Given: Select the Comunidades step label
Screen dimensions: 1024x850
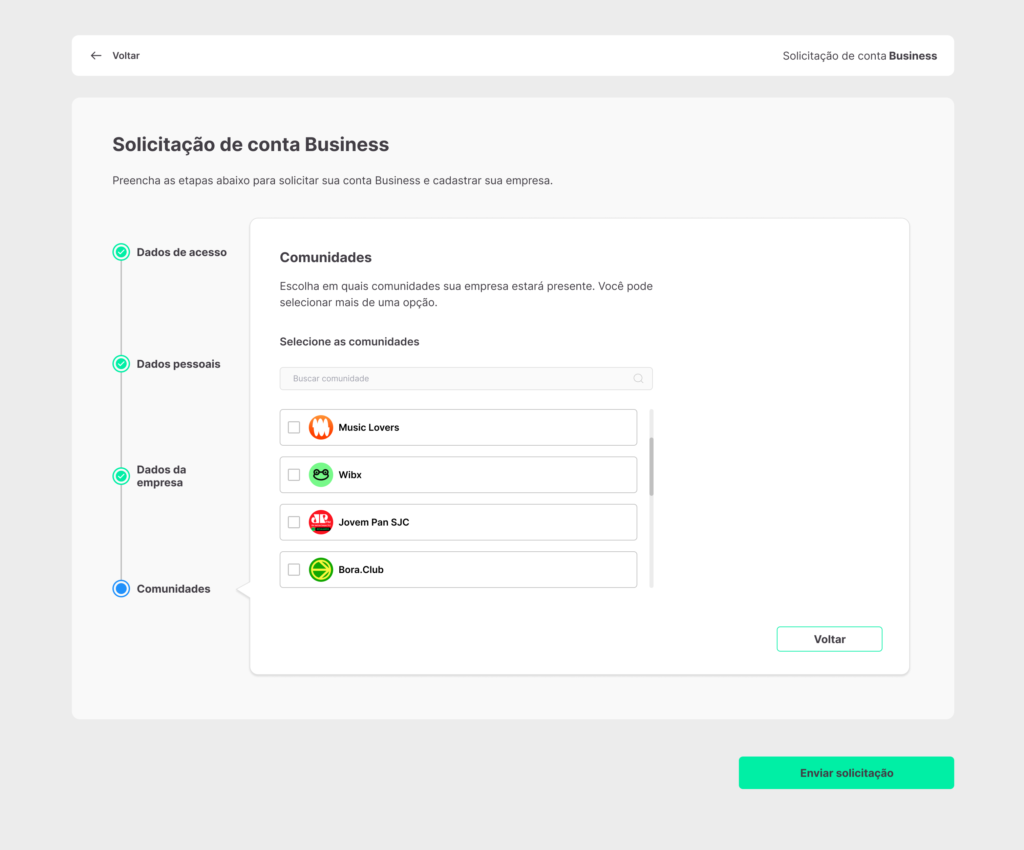Looking at the screenshot, I should pos(173,589).
